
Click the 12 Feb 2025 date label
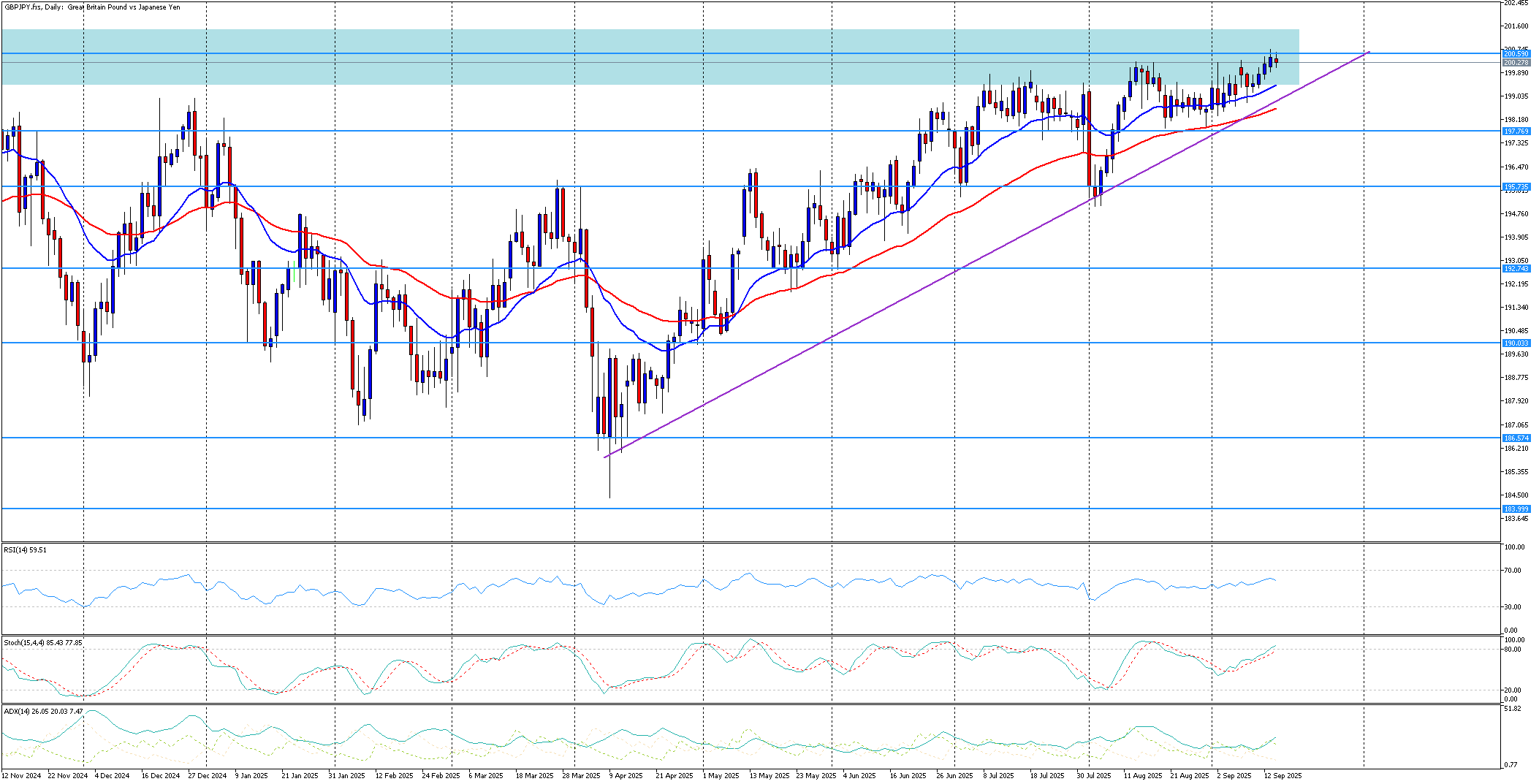[395, 776]
